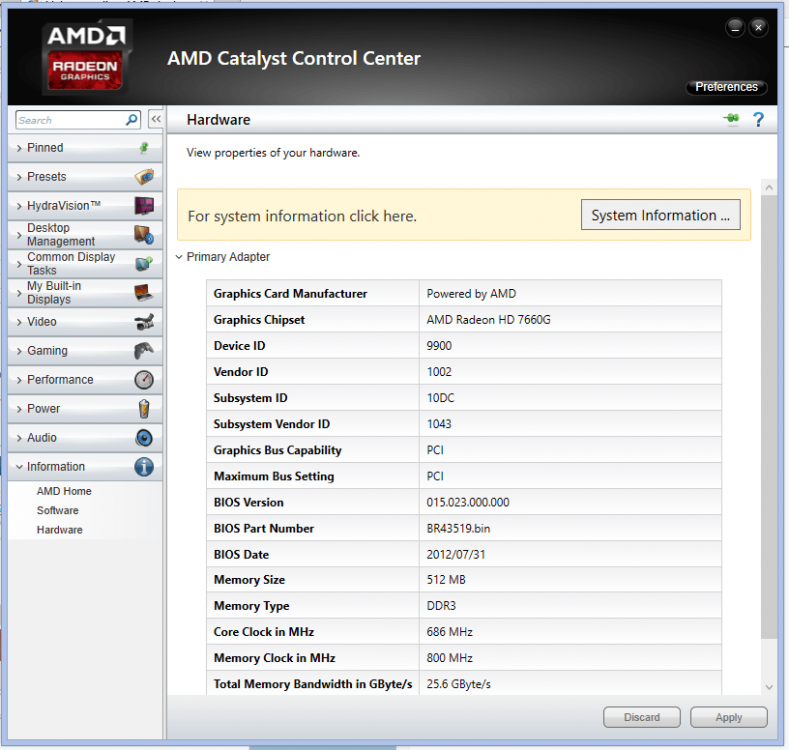Click the Audio speaker icon
The image size is (789, 750).
pyautogui.click(x=144, y=437)
